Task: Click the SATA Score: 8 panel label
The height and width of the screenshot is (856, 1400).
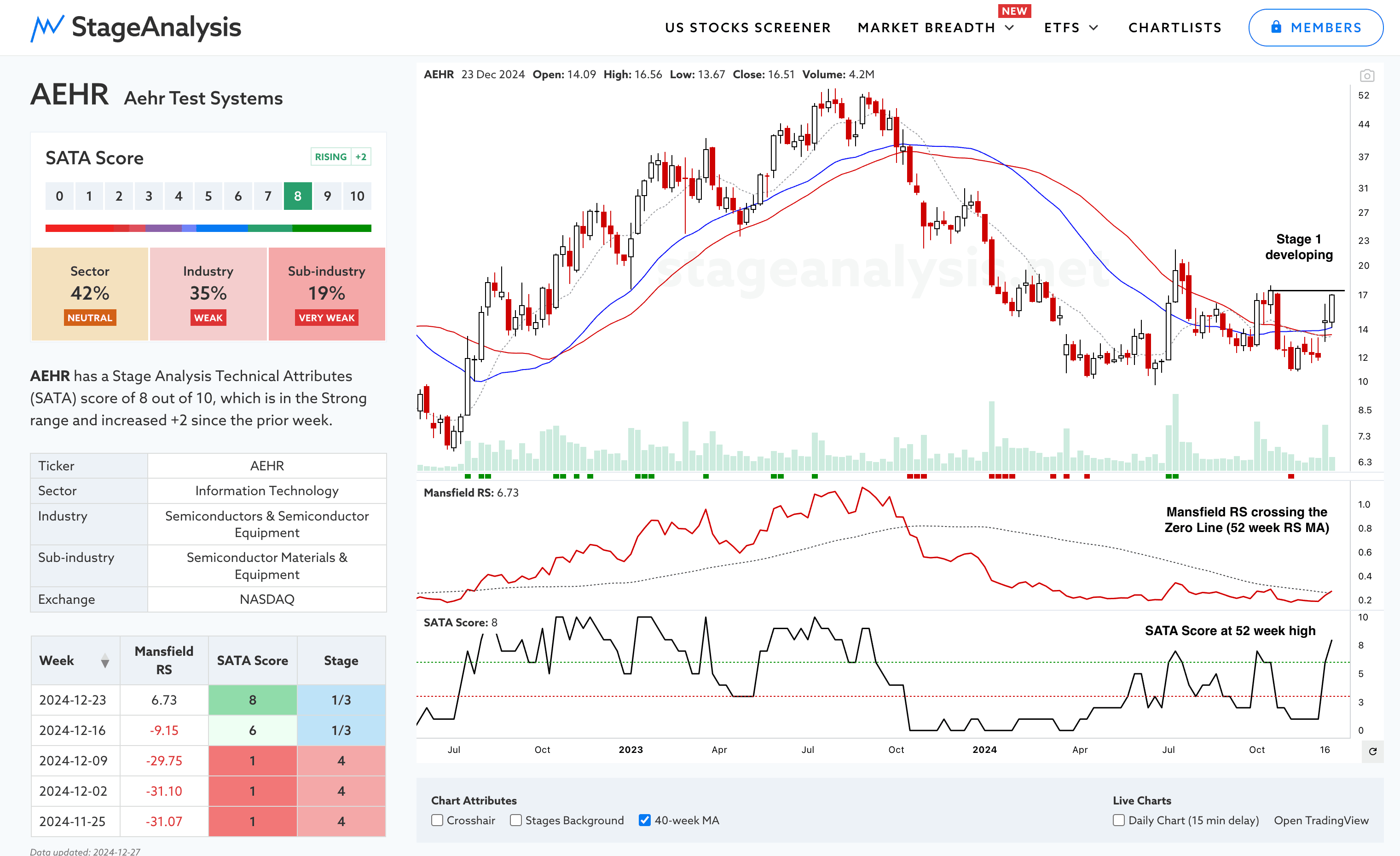Action: [460, 622]
